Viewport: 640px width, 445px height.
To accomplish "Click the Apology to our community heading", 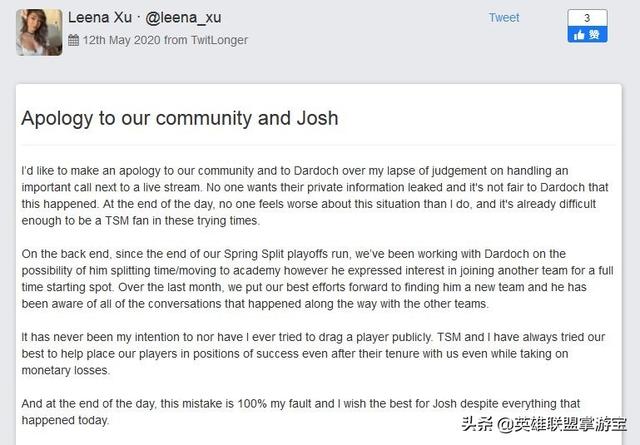I will (180, 118).
